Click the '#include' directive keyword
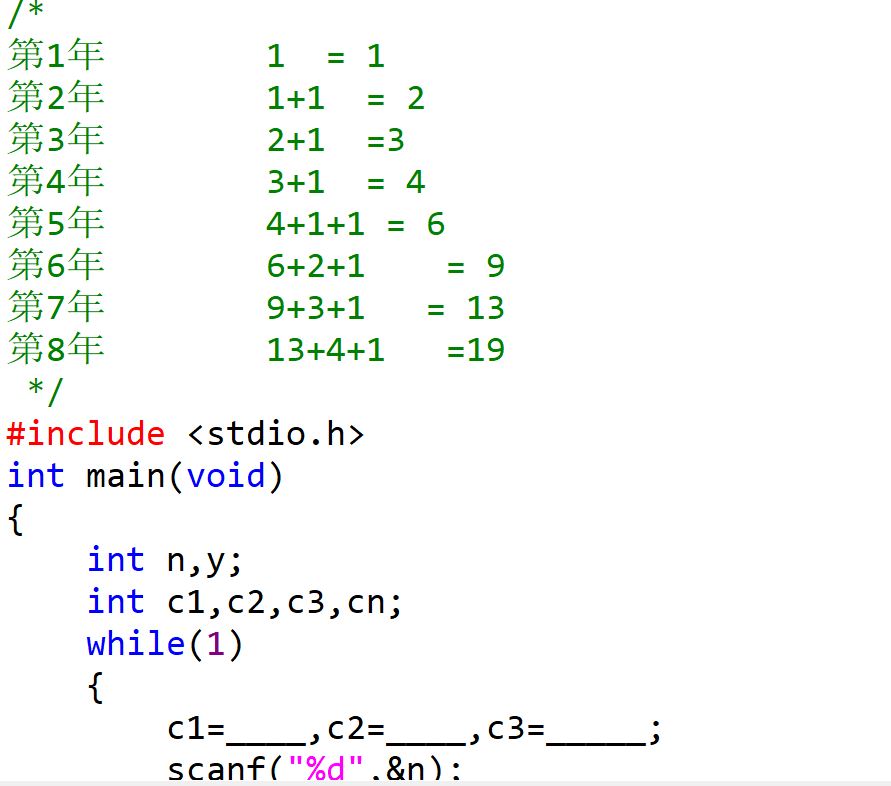 tap(86, 434)
